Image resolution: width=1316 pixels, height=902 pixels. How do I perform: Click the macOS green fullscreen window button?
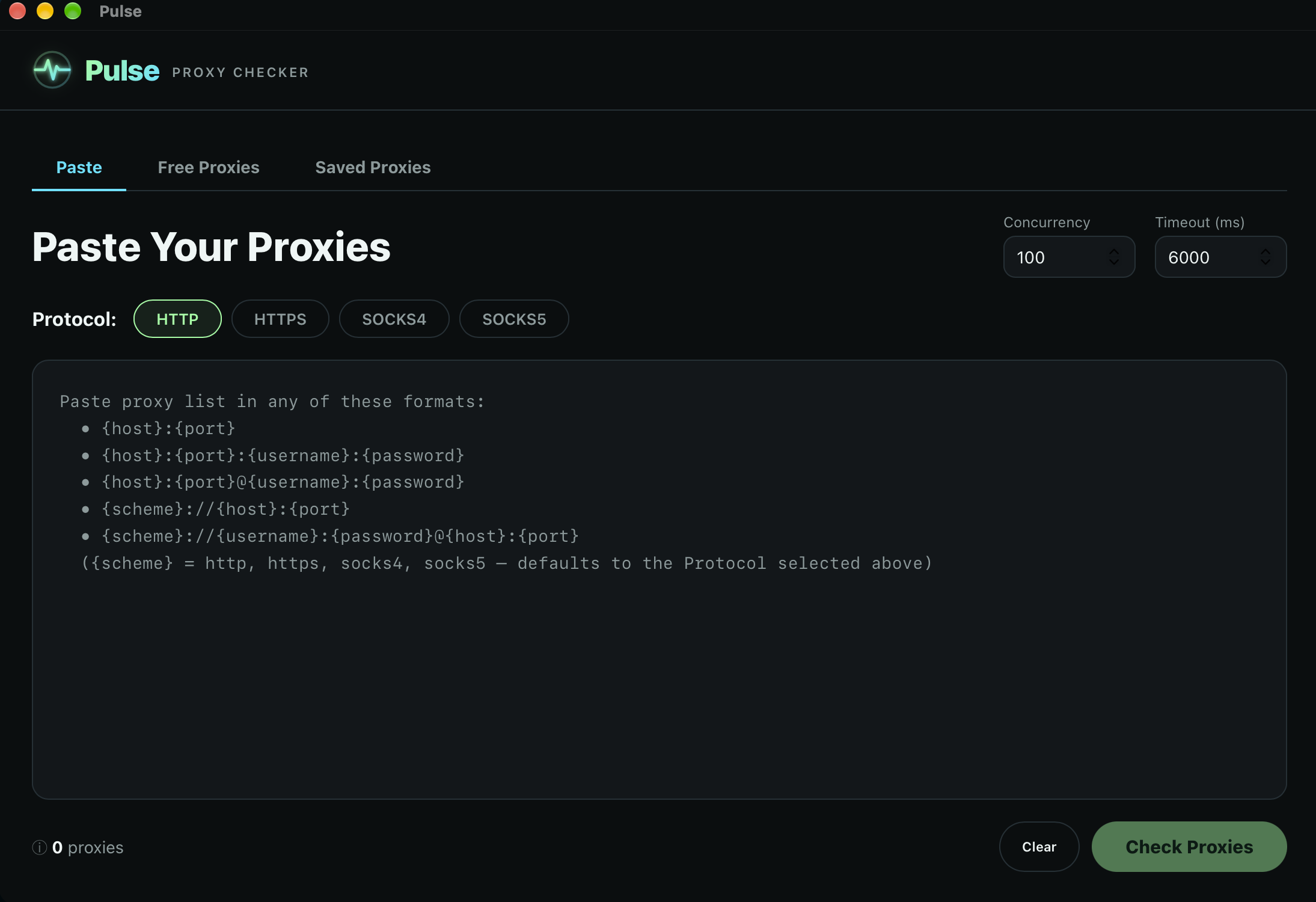[x=73, y=11]
